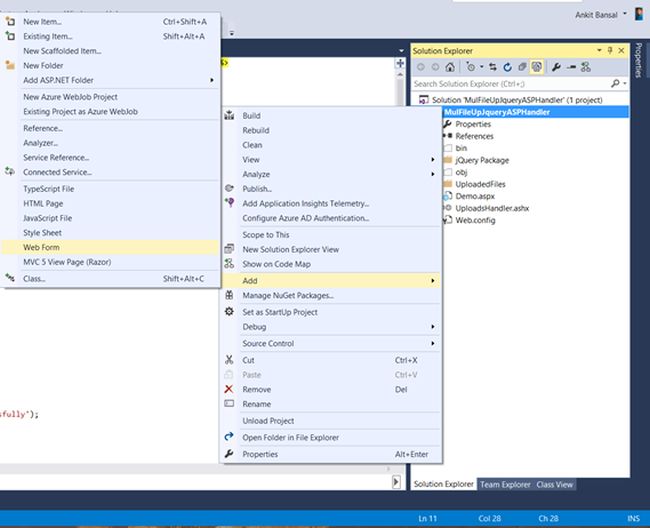Click the Refresh icon in Solution Explorer

pos(507,67)
